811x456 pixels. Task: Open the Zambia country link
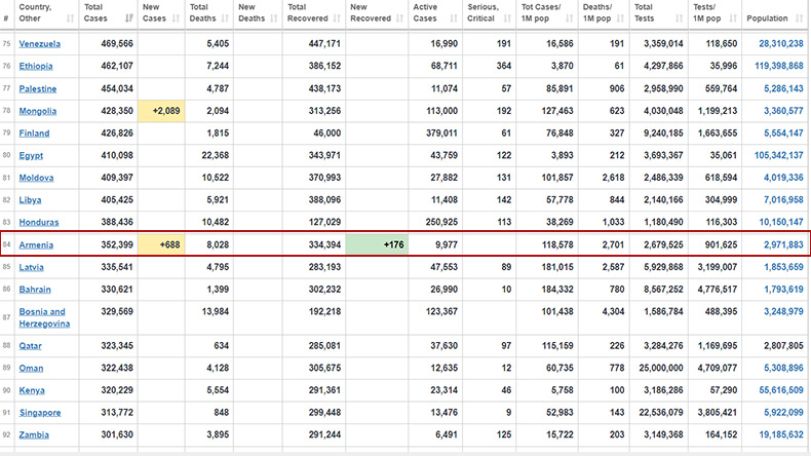click(34, 435)
